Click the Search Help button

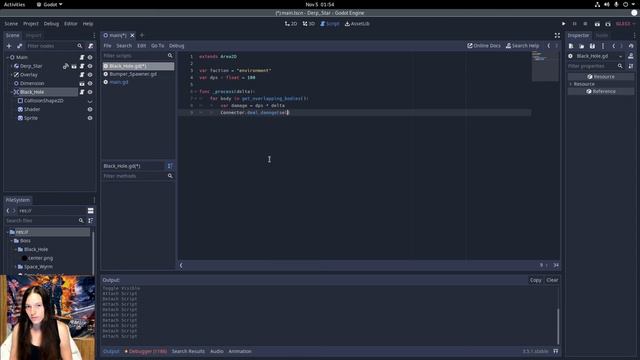coord(522,46)
